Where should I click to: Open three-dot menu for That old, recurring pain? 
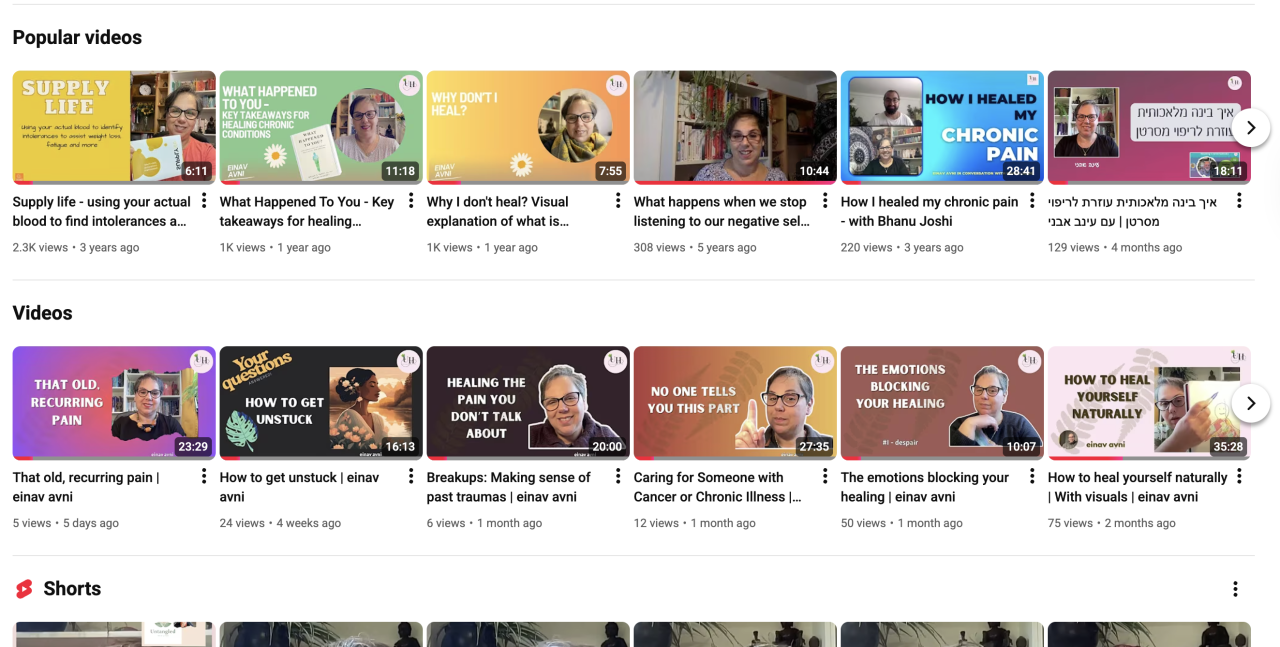(204, 477)
